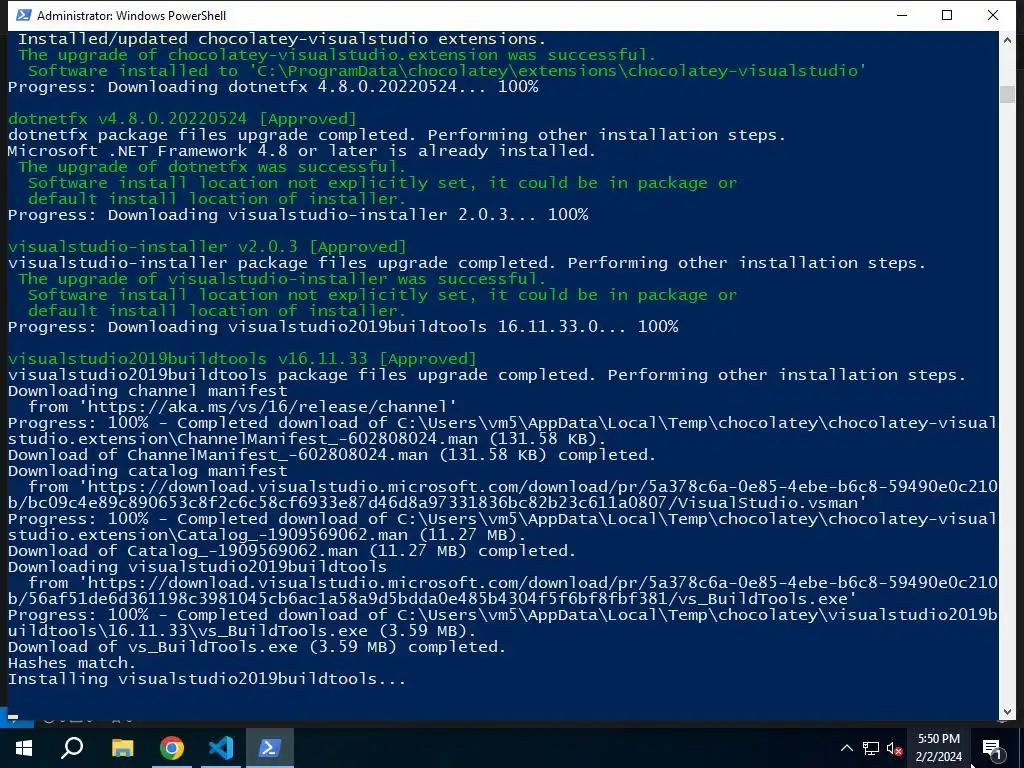This screenshot has width=1024, height=768.
Task: Click 'The upgrade of visualstudio-installer was successful.' line
Action: [281, 279]
